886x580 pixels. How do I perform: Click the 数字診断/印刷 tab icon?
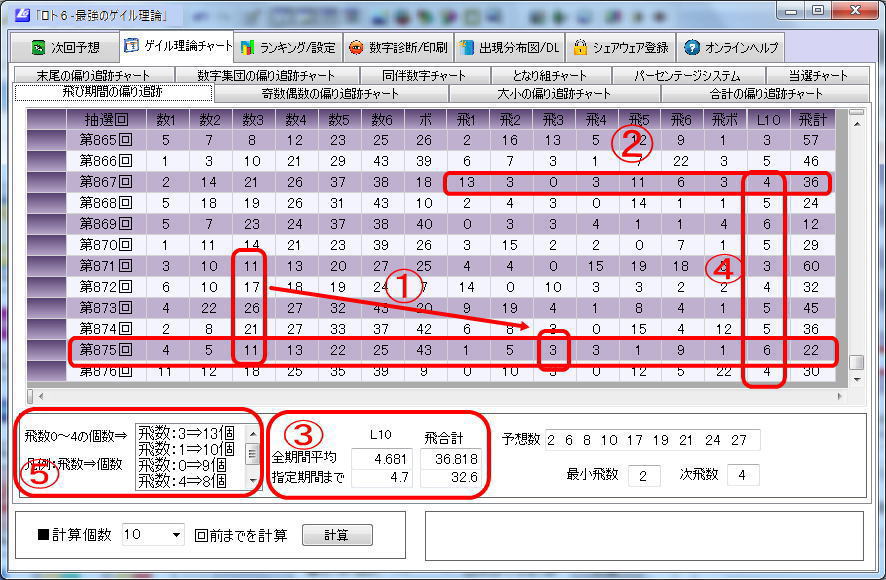click(357, 47)
